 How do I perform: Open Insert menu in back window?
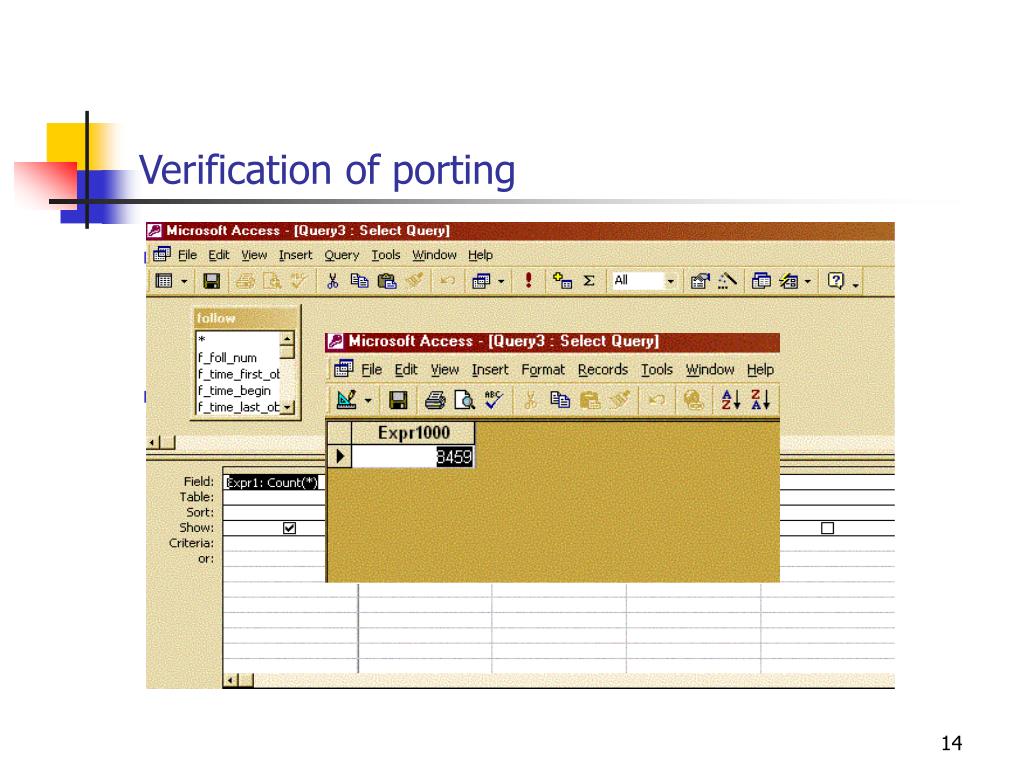(295, 255)
